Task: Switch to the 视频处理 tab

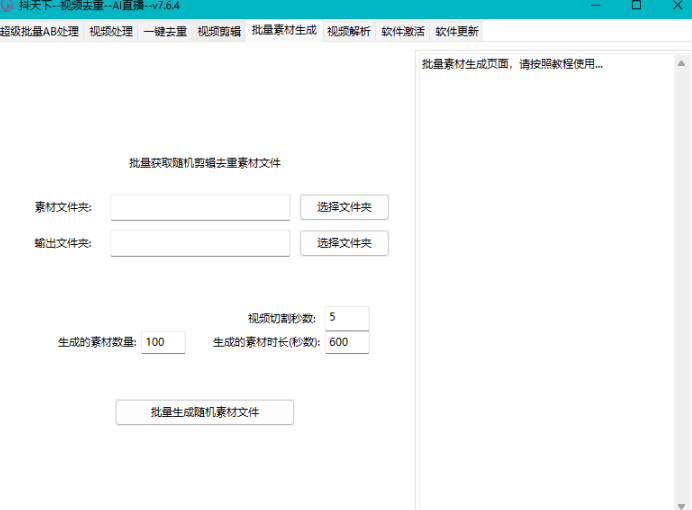Action: [x=111, y=31]
